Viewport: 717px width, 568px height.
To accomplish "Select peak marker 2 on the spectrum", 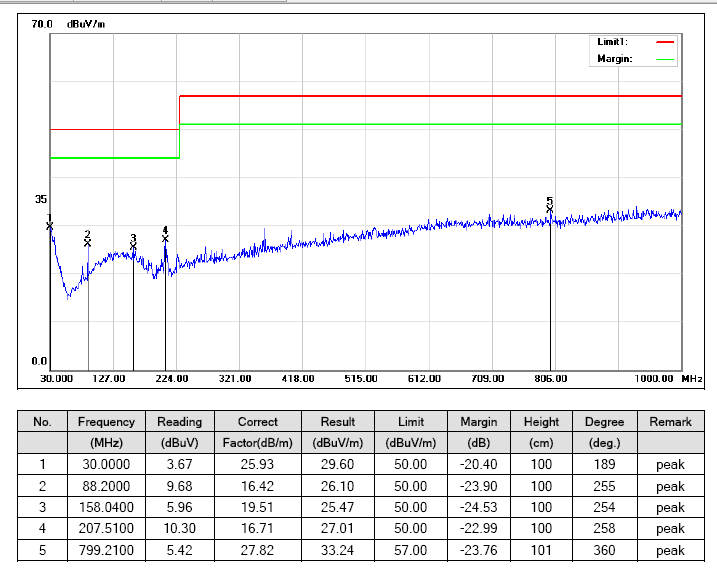I will tap(88, 242).
